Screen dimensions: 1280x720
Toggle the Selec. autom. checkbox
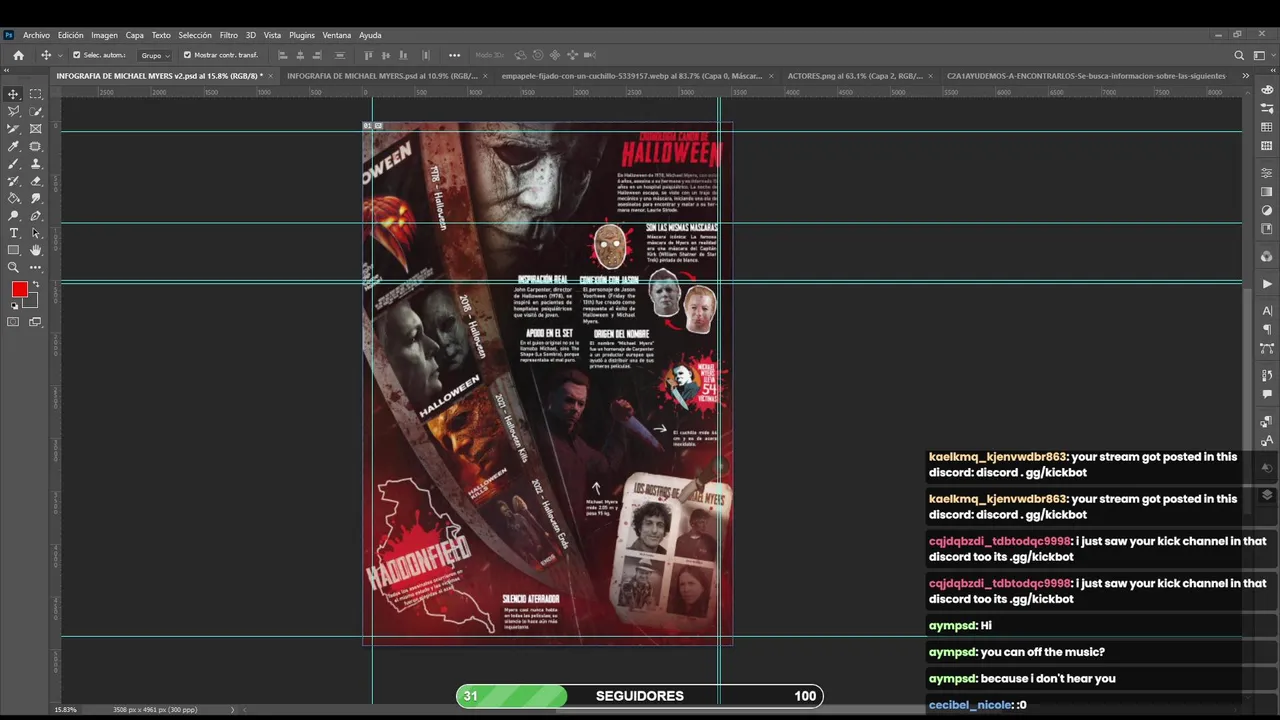click(77, 55)
